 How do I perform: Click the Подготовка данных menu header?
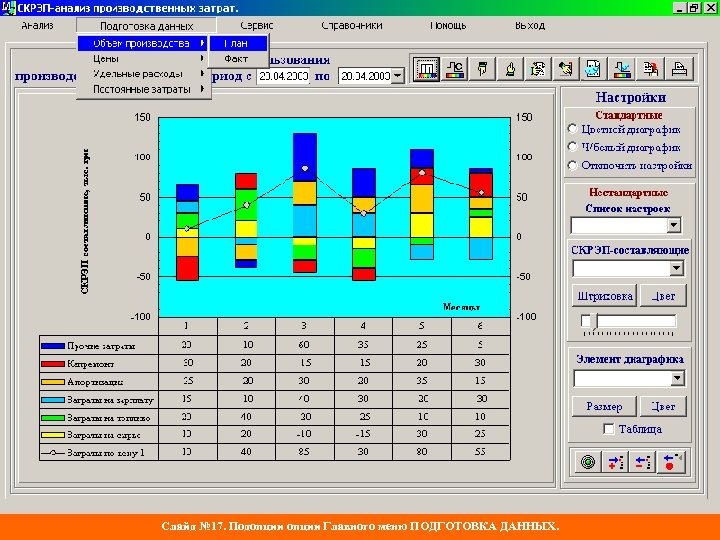click(146, 26)
